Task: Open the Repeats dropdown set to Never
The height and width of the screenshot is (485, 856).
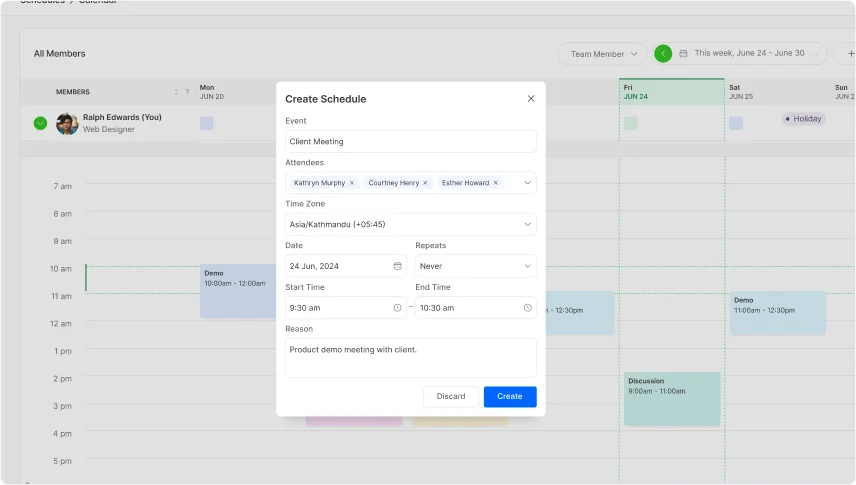Action: (527, 266)
